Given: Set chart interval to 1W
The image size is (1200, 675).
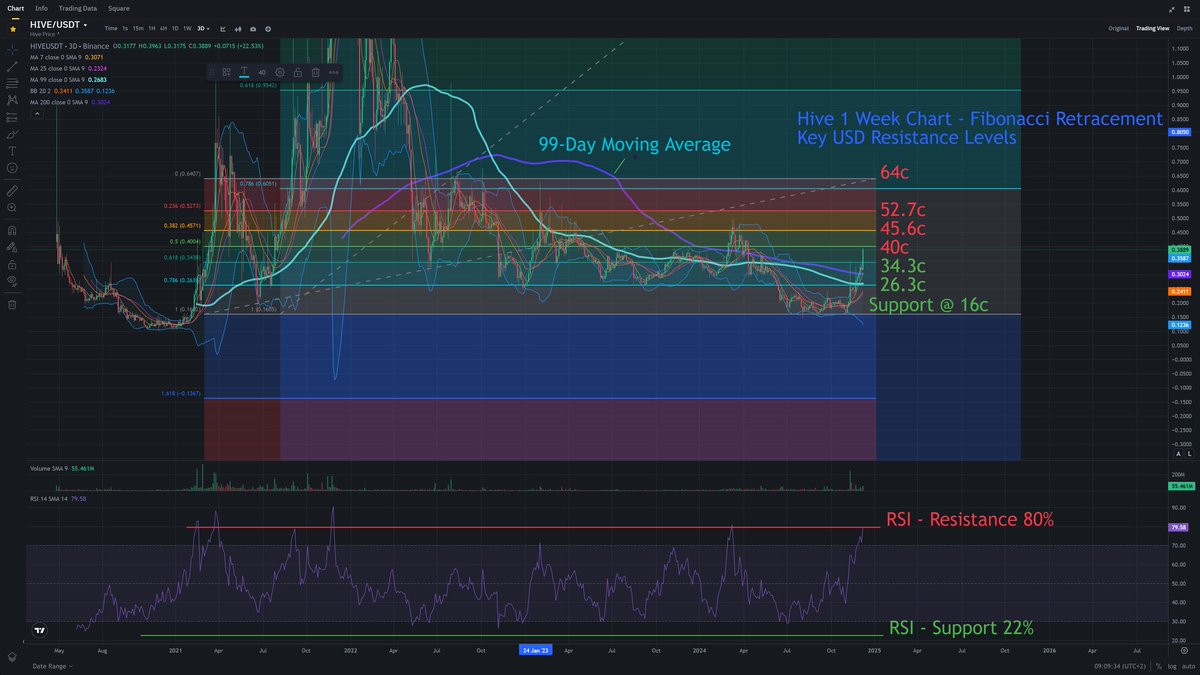Looking at the screenshot, I should click(x=187, y=29).
